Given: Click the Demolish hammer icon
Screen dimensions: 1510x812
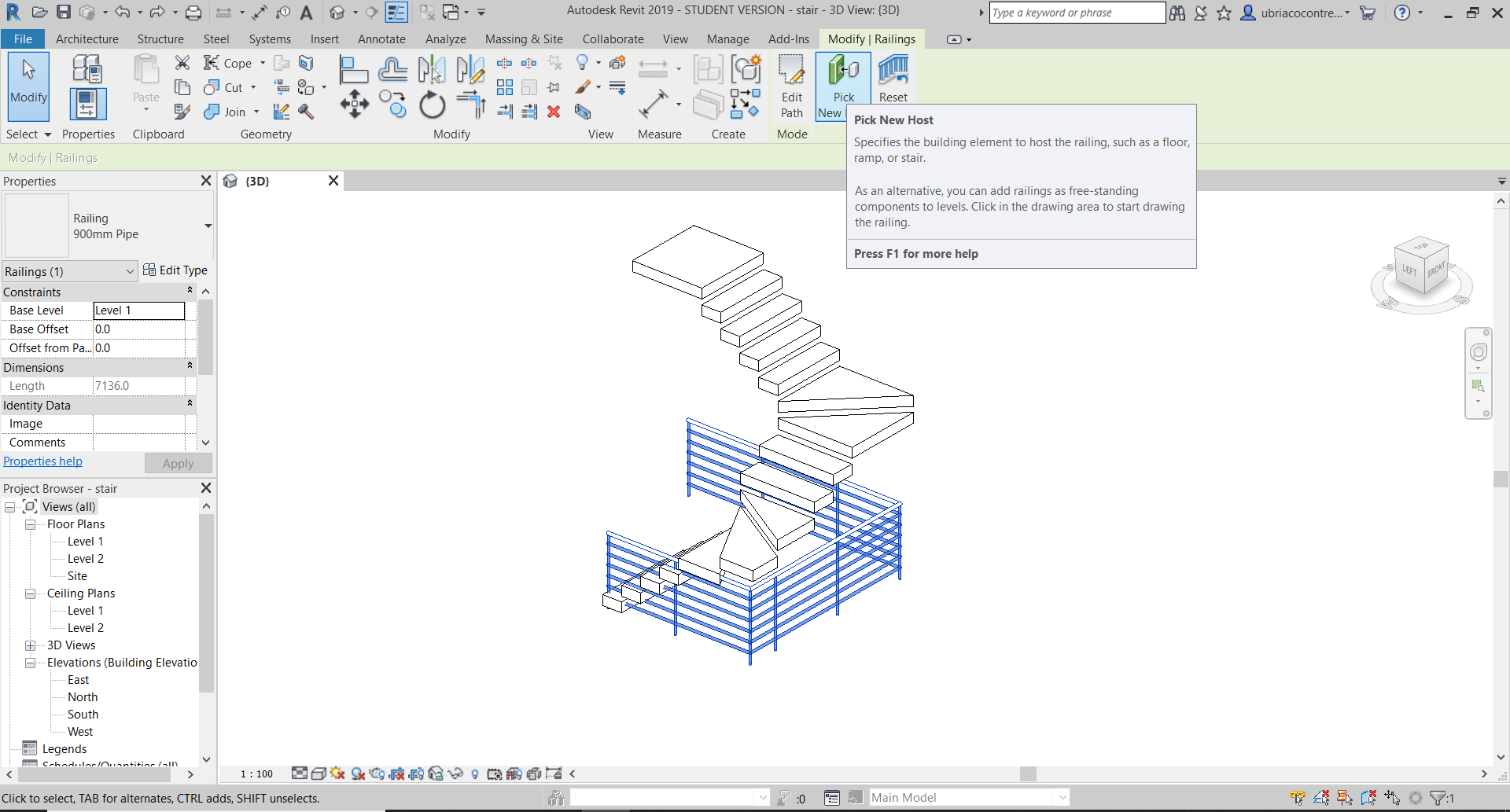Looking at the screenshot, I should point(306,112).
